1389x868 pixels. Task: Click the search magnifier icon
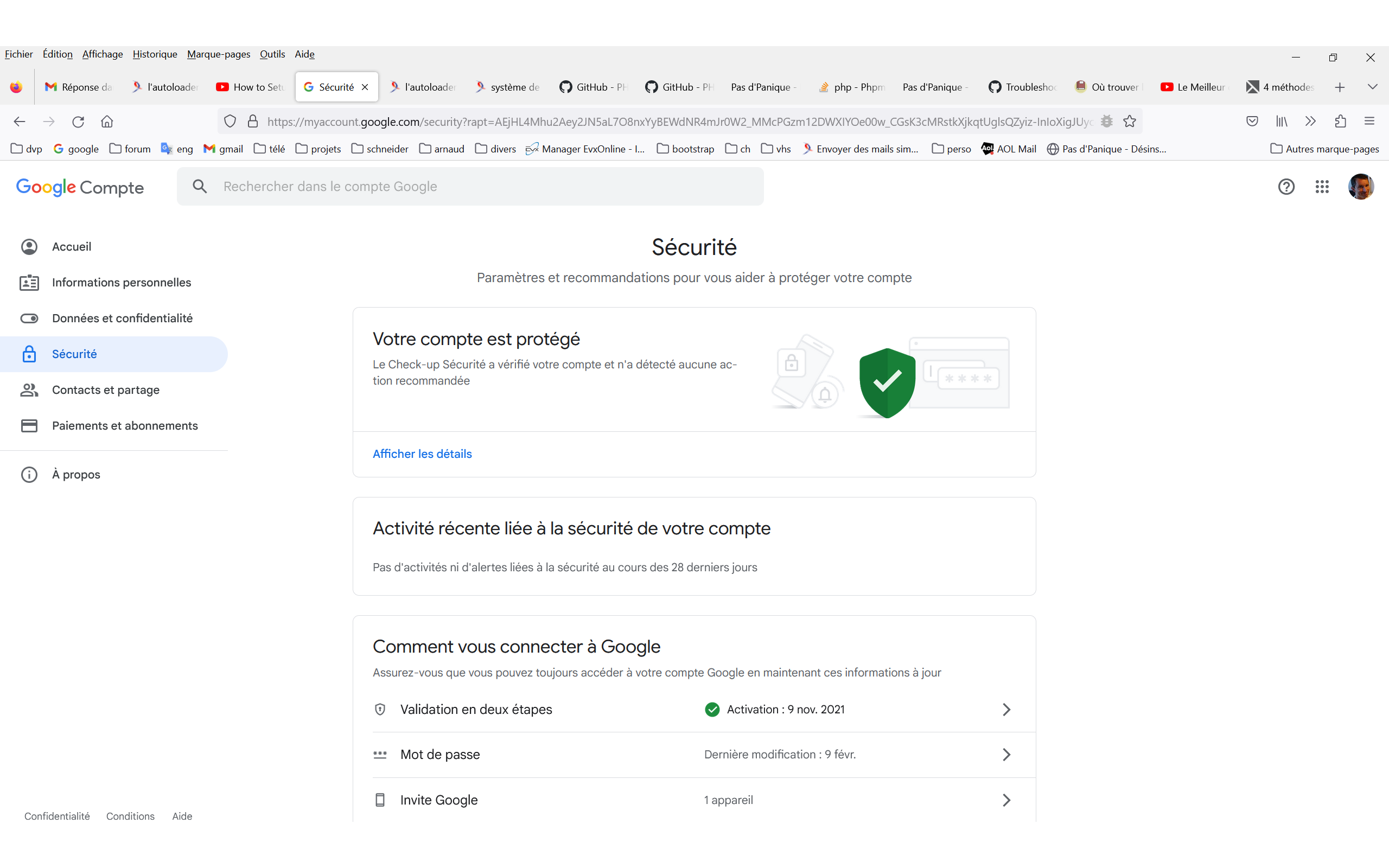(200, 187)
